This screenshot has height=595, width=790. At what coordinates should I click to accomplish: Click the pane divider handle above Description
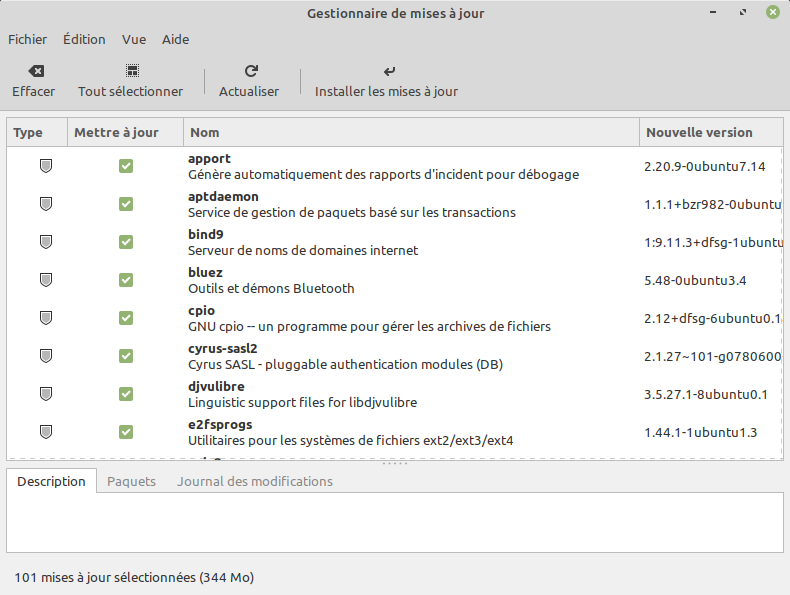point(395,463)
